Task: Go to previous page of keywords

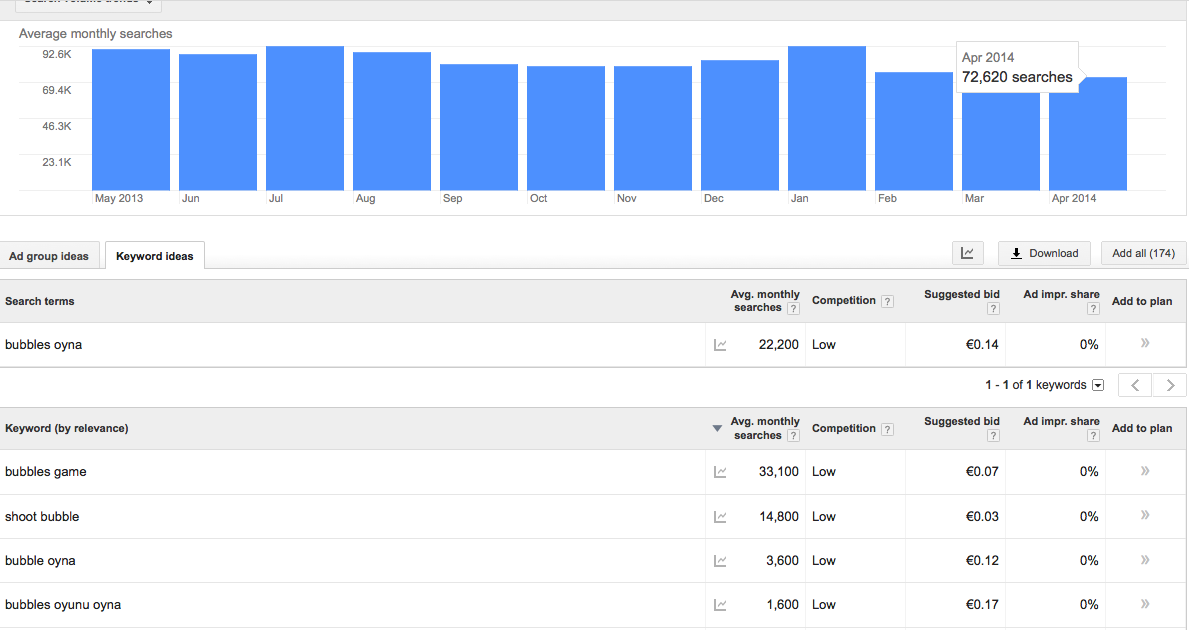Action: [1135, 385]
